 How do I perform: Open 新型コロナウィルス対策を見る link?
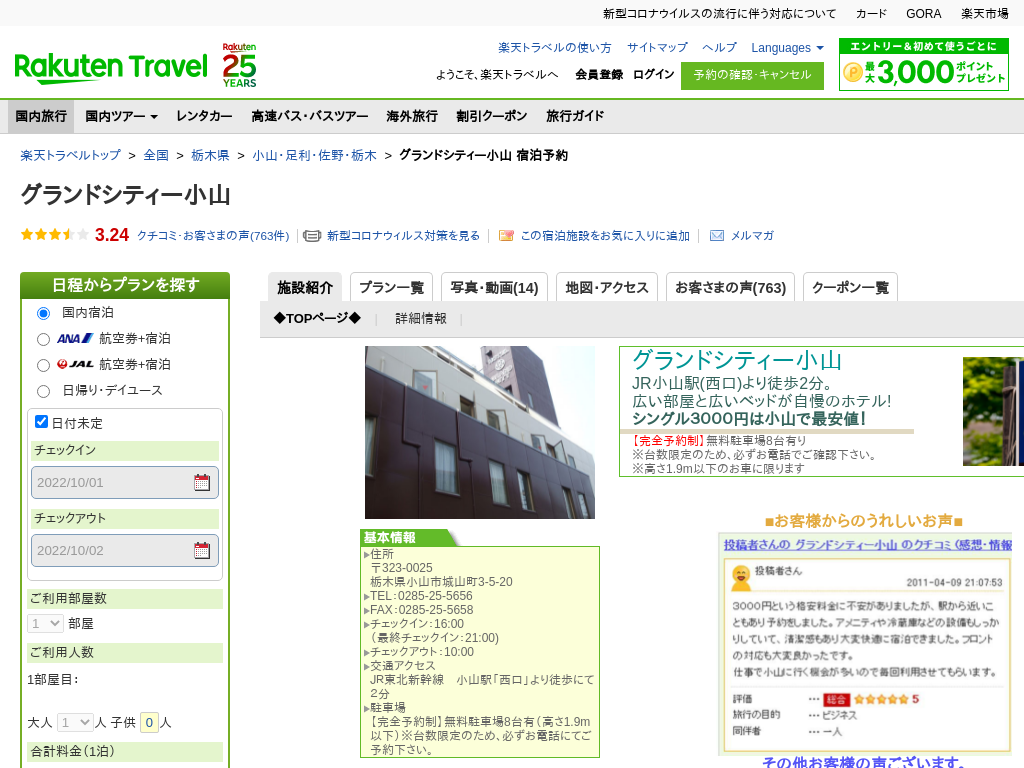click(403, 236)
